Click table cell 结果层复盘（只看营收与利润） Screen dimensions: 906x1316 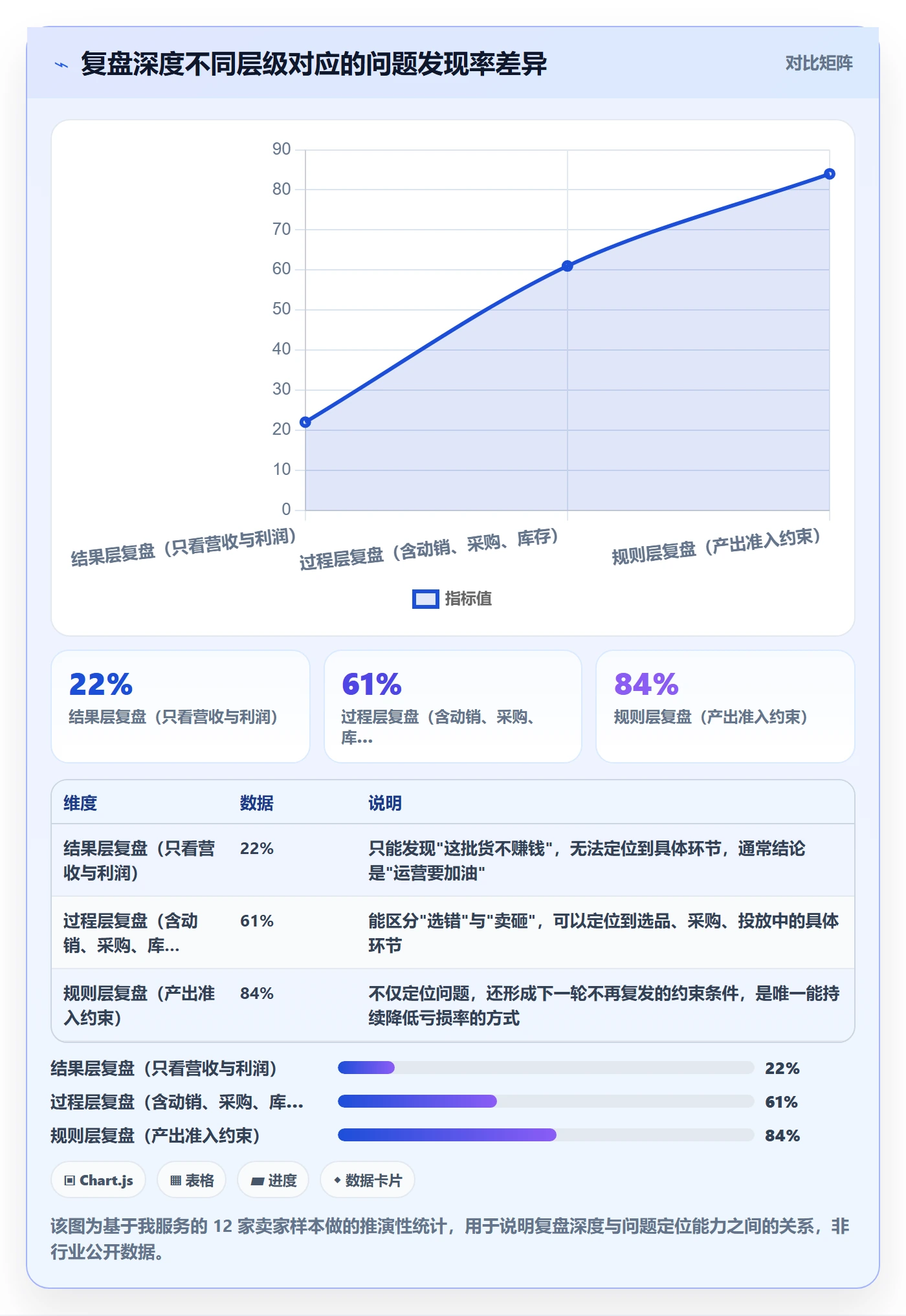pos(140,861)
